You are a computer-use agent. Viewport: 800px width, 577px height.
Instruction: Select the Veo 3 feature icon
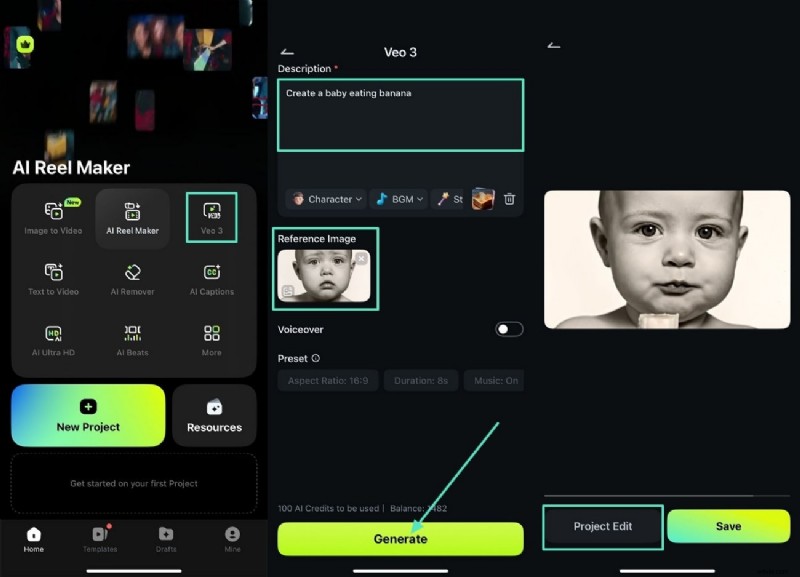[x=211, y=217]
